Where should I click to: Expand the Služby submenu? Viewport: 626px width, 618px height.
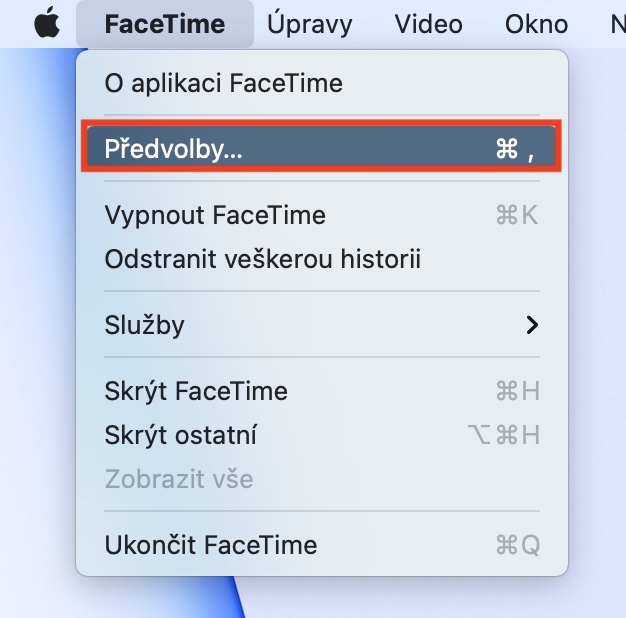pos(322,325)
